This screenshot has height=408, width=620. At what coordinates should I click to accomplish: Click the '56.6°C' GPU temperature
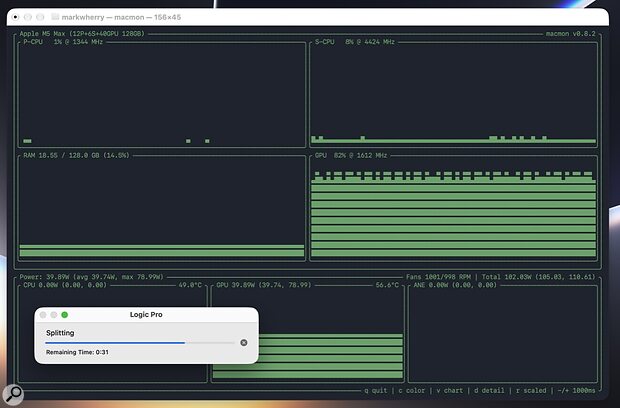point(387,285)
